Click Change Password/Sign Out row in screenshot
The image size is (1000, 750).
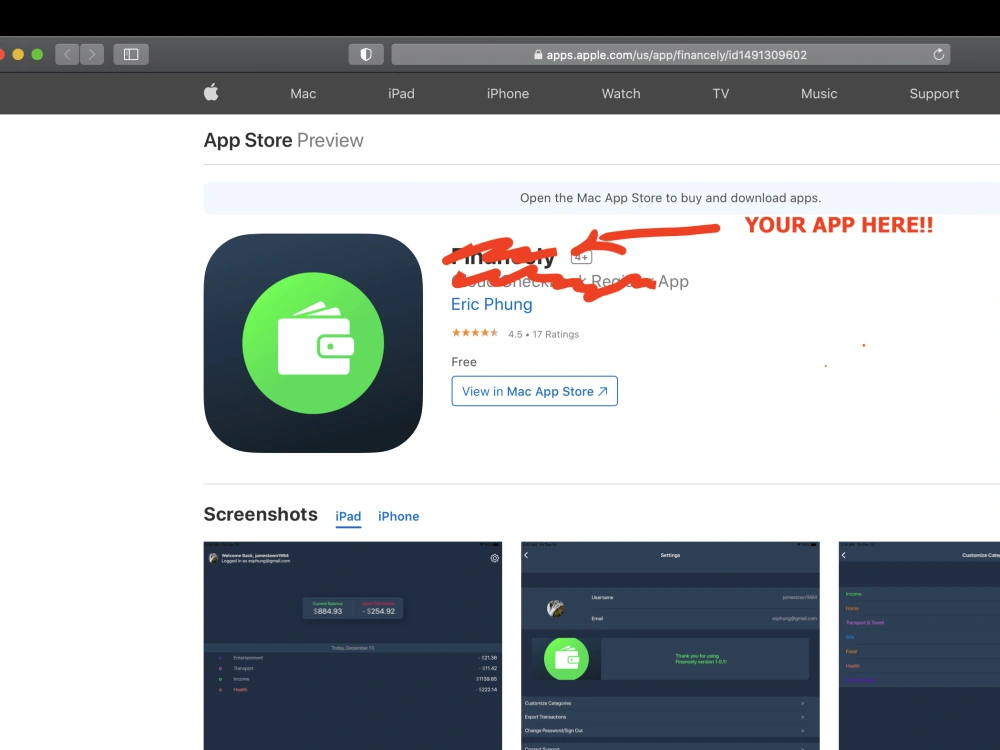[x=670, y=731]
